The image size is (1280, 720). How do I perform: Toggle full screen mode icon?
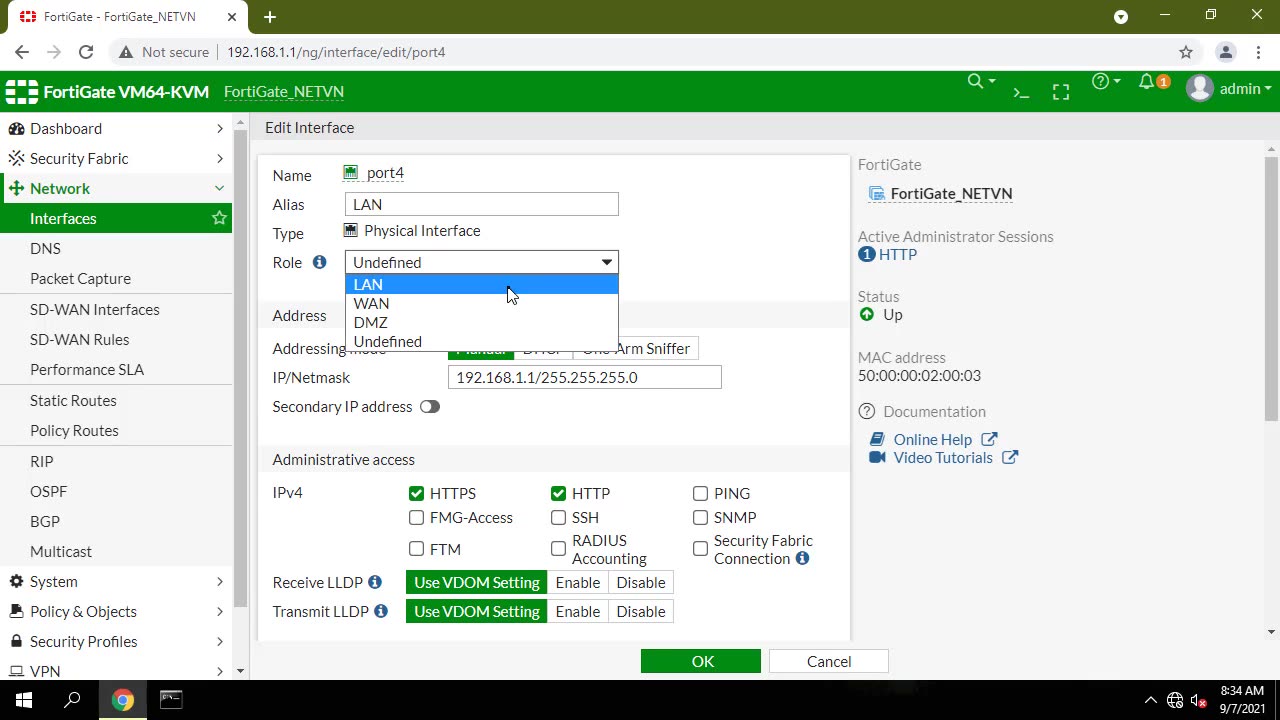click(x=1061, y=92)
